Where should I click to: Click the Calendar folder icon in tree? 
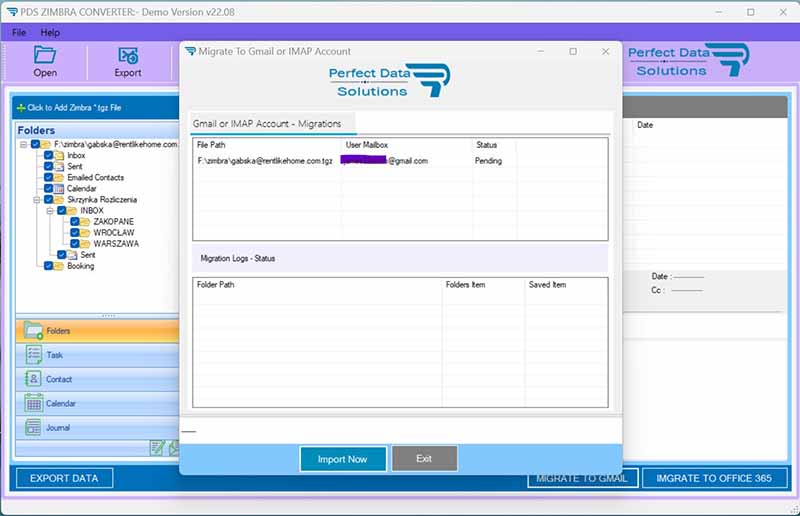(x=59, y=188)
